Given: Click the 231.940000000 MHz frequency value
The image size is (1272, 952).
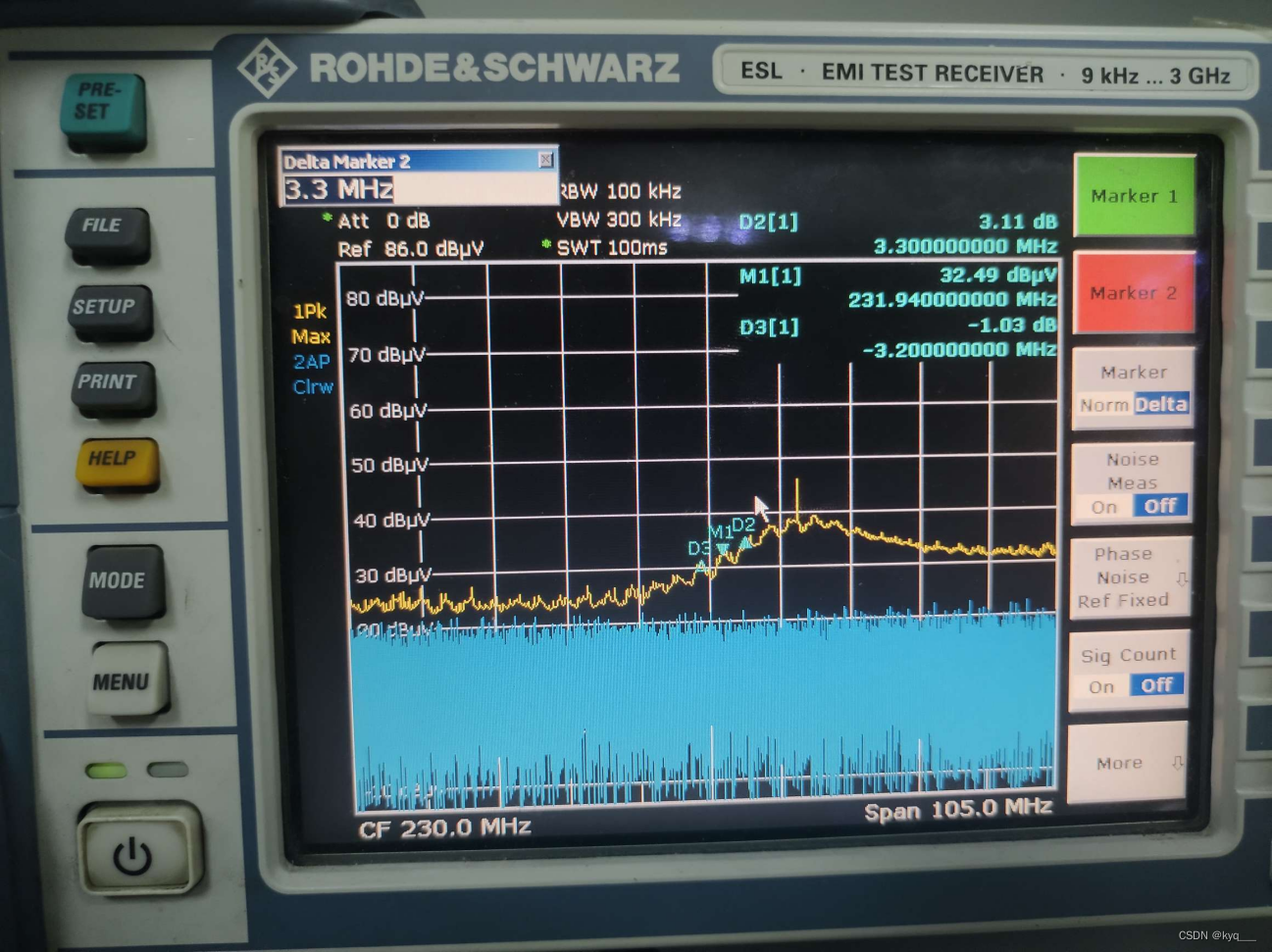Looking at the screenshot, I should (x=952, y=299).
